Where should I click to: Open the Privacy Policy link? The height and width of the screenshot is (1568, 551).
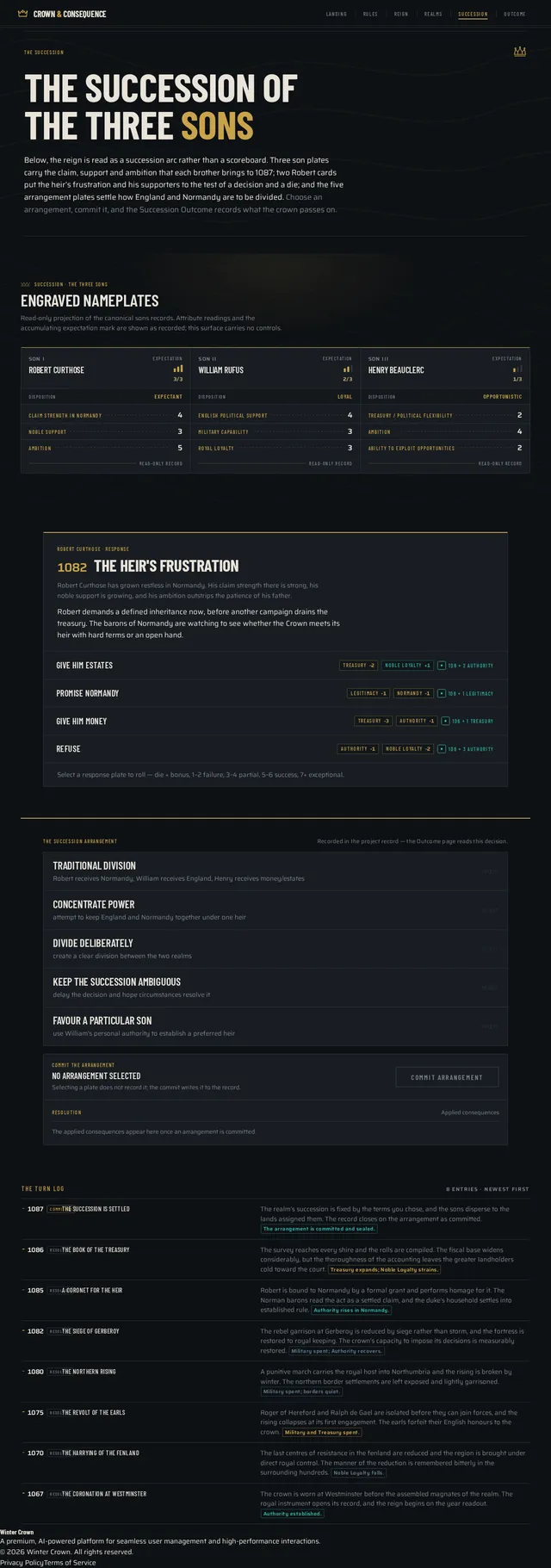pyautogui.click(x=22, y=1562)
